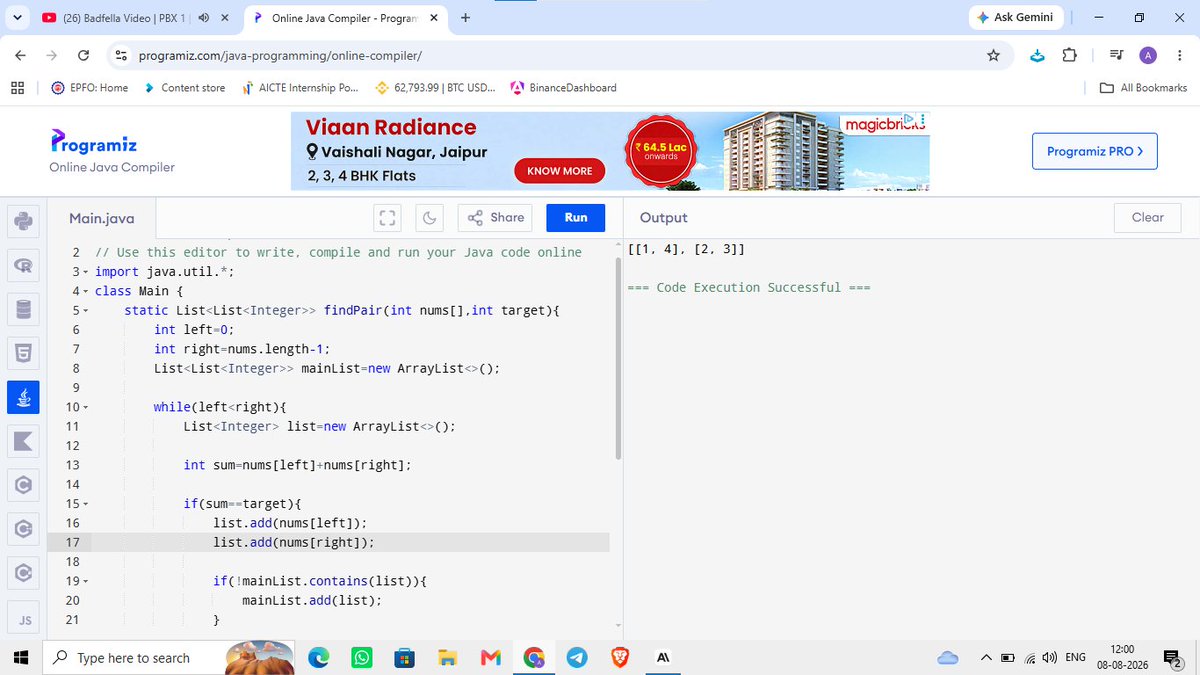1200x675 pixels.
Task: Bookmark this page with the star icon
Action: (993, 56)
